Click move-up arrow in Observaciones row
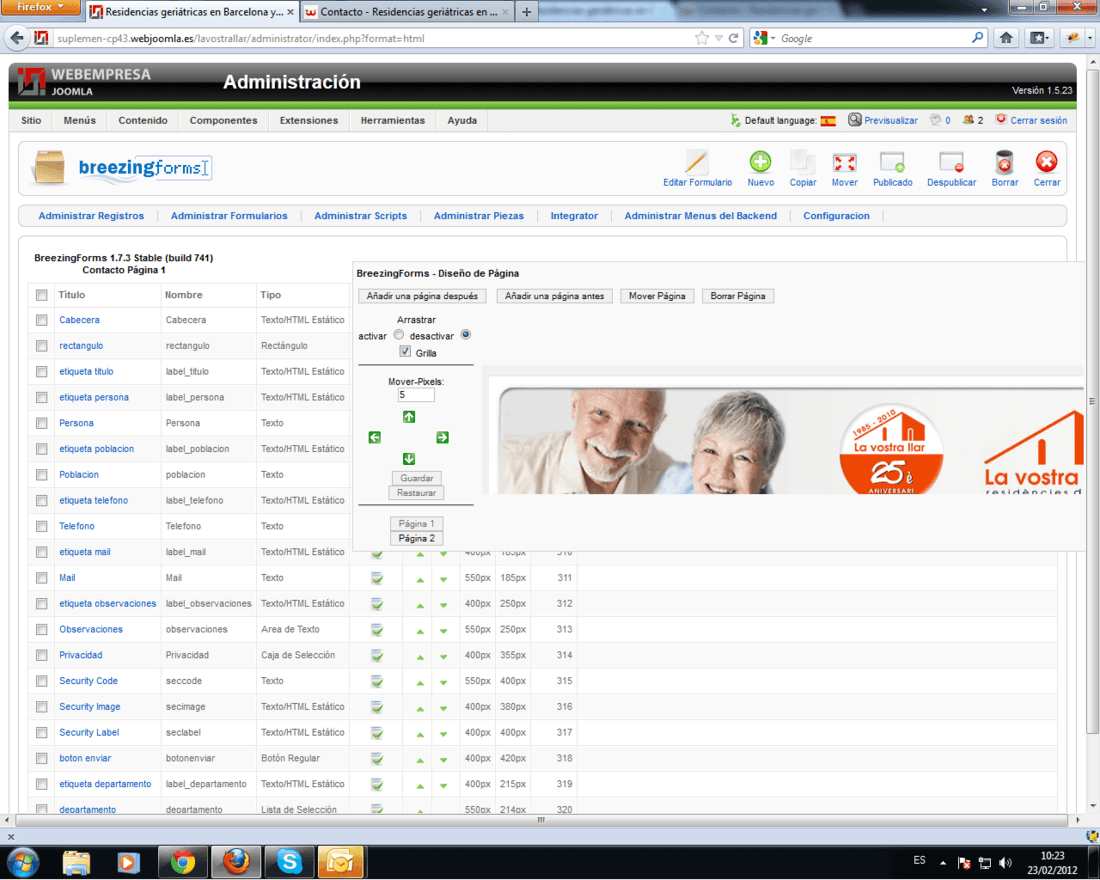The height and width of the screenshot is (880, 1100). tap(420, 631)
